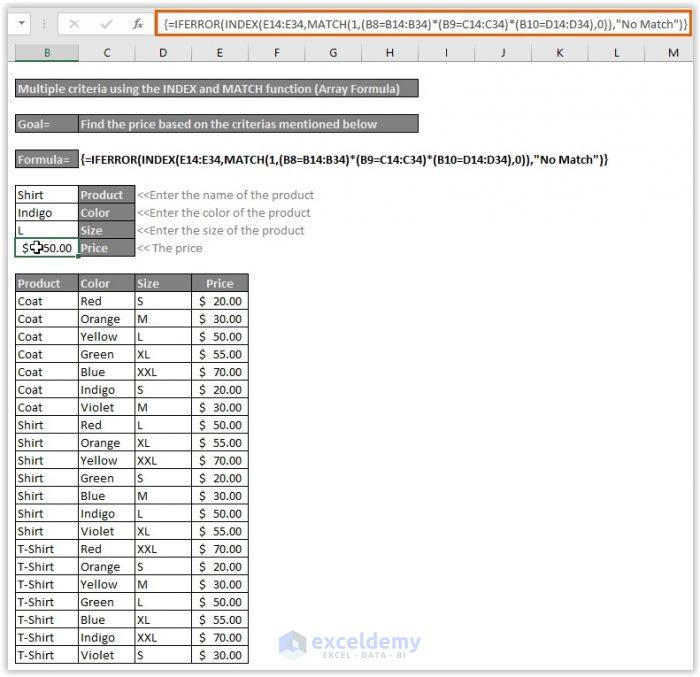The image size is (700, 677).
Task: Select the 'Blue' color cell in Coat XXL row
Action: tap(107, 372)
